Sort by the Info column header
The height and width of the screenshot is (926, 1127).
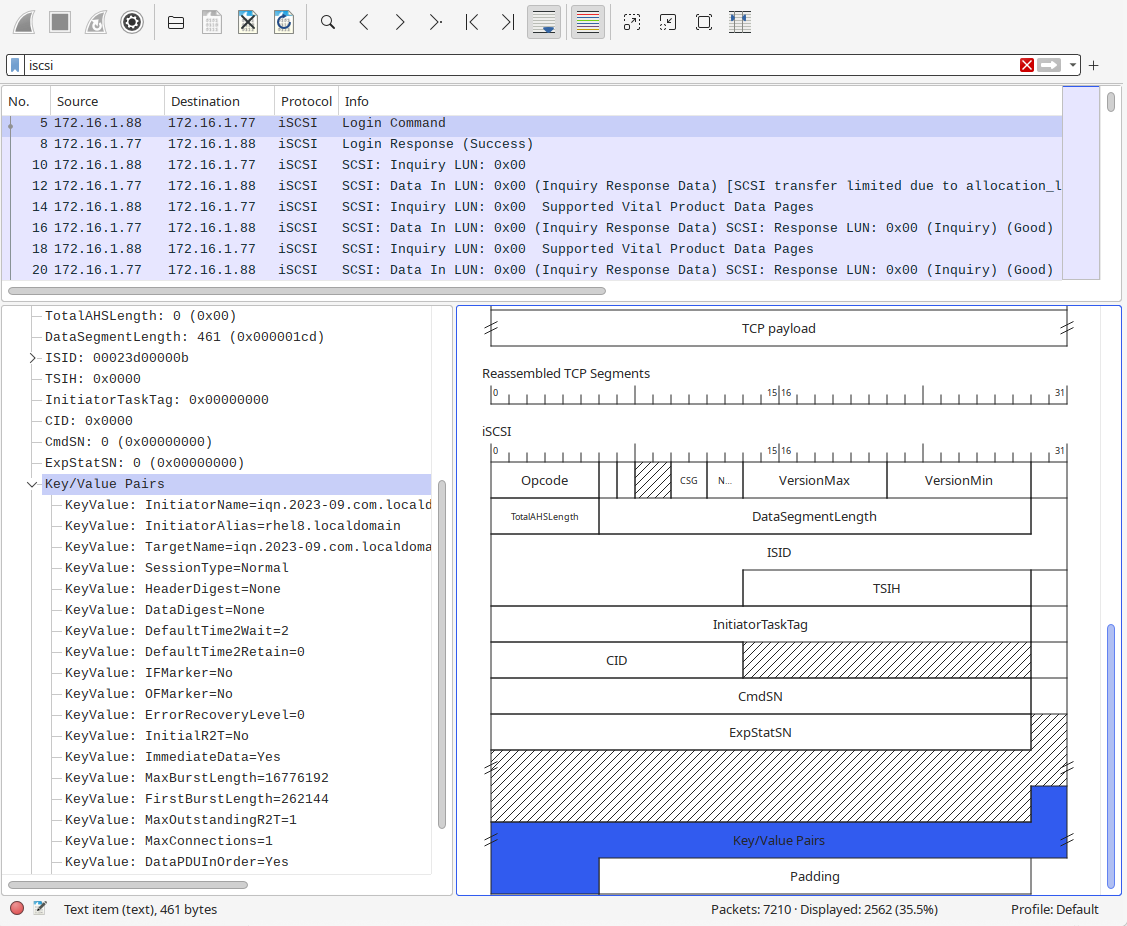[700, 101]
